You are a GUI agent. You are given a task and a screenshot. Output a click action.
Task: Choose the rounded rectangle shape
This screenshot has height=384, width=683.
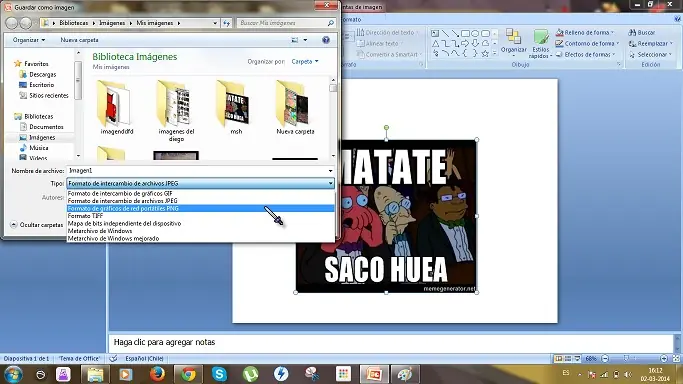click(485, 33)
